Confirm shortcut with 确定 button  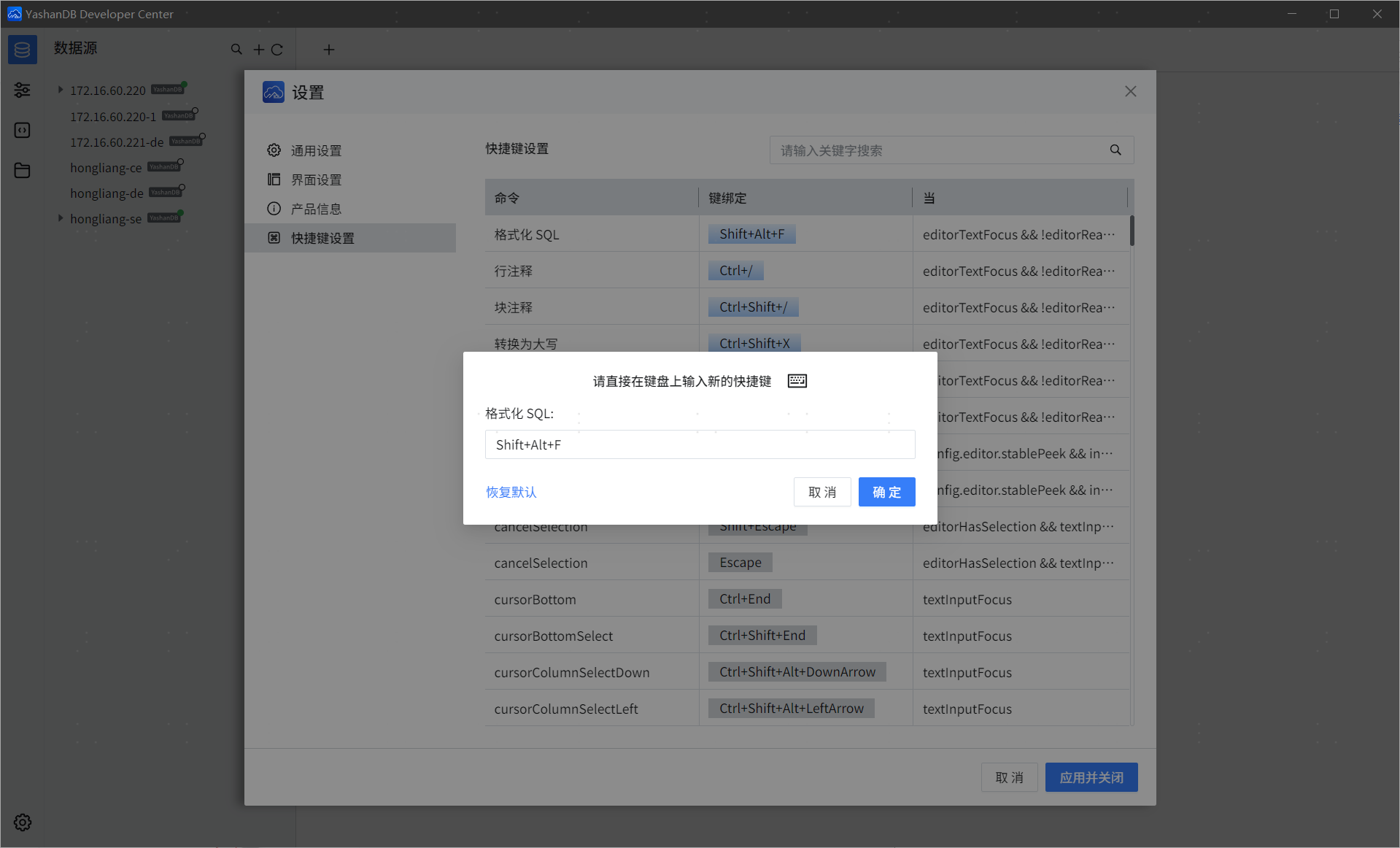point(886,492)
